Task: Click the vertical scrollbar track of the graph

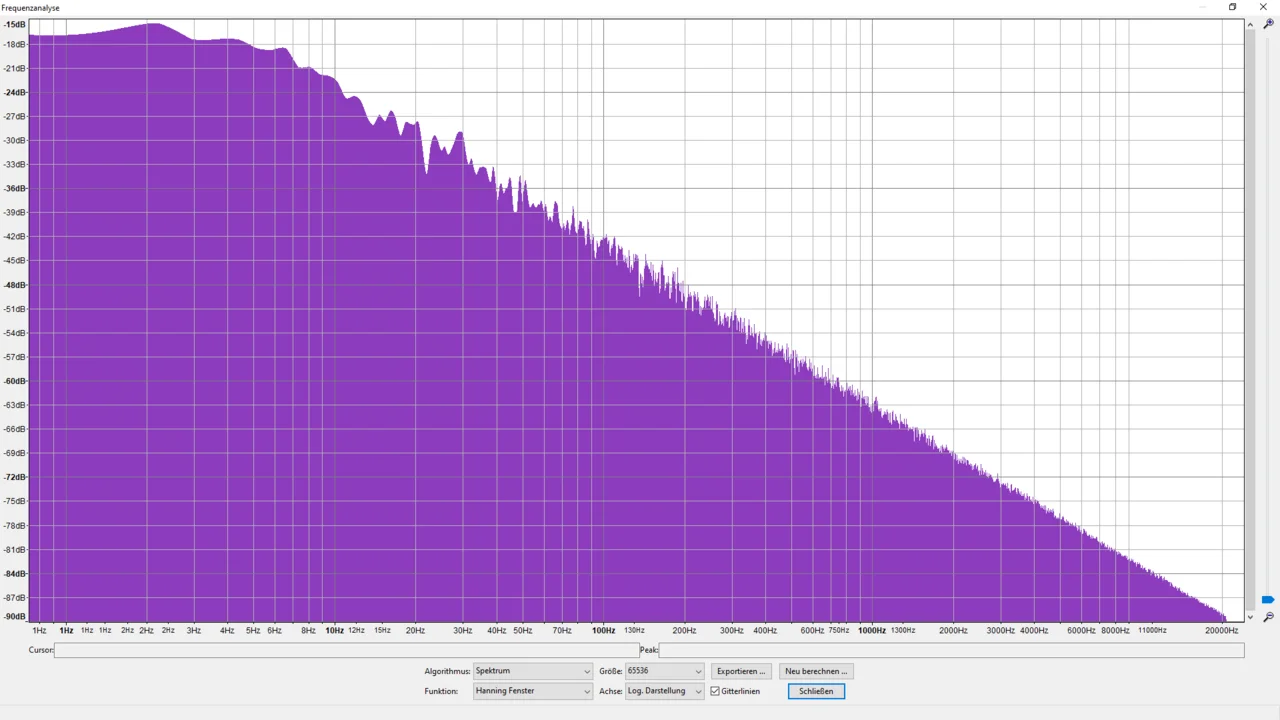Action: pyautogui.click(x=1251, y=300)
